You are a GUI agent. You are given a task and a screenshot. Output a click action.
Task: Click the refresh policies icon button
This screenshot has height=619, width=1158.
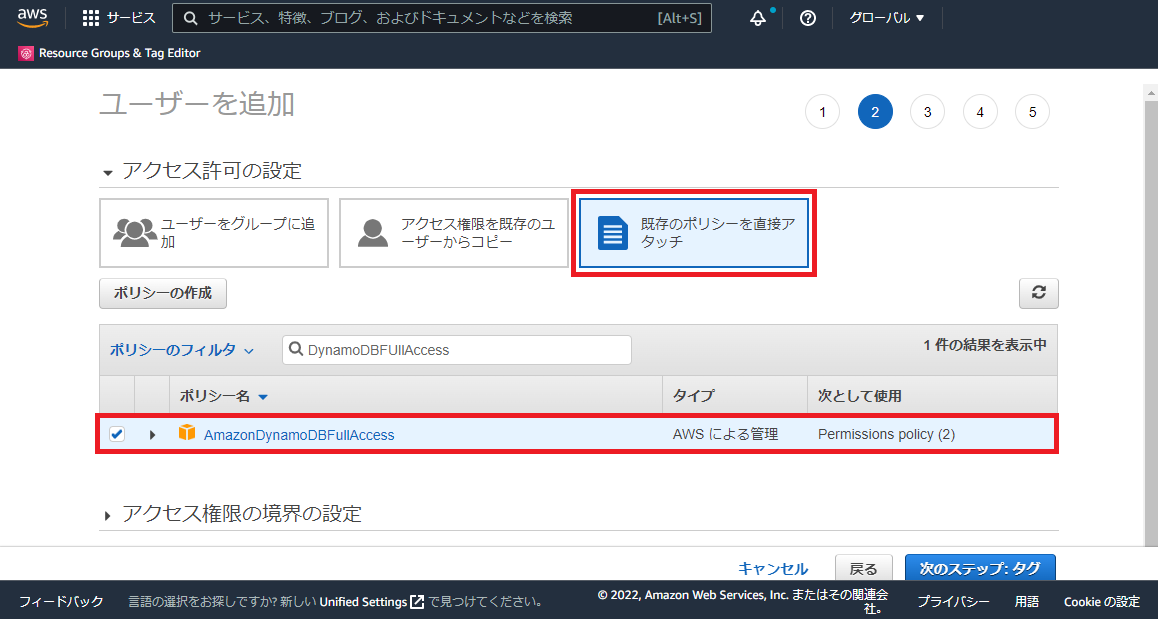click(x=1038, y=293)
